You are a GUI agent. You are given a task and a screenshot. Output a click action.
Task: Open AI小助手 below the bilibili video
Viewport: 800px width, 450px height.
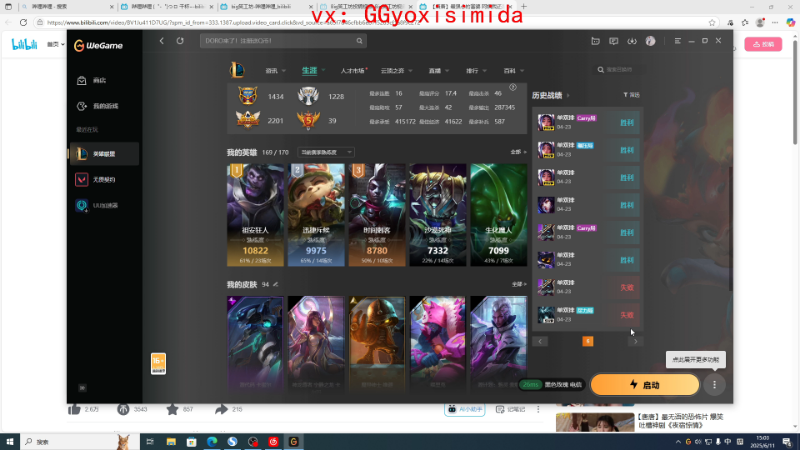click(x=464, y=409)
